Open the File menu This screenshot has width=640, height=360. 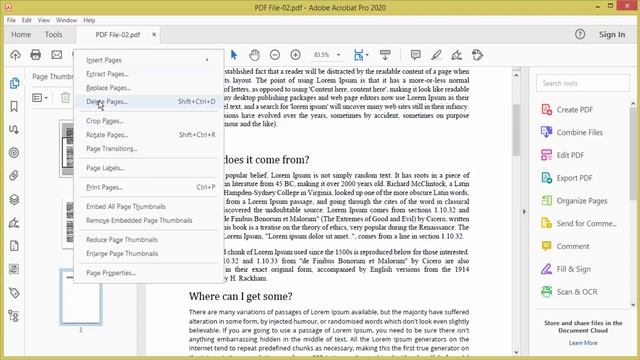point(11,20)
